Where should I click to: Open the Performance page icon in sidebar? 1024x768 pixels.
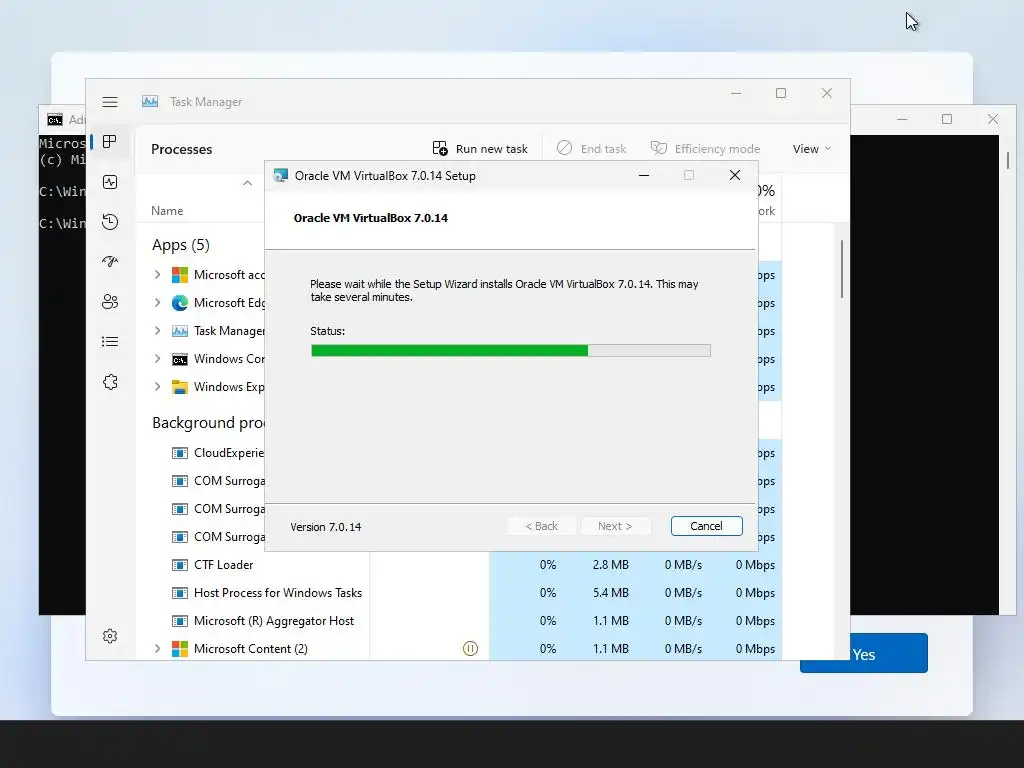(x=110, y=182)
